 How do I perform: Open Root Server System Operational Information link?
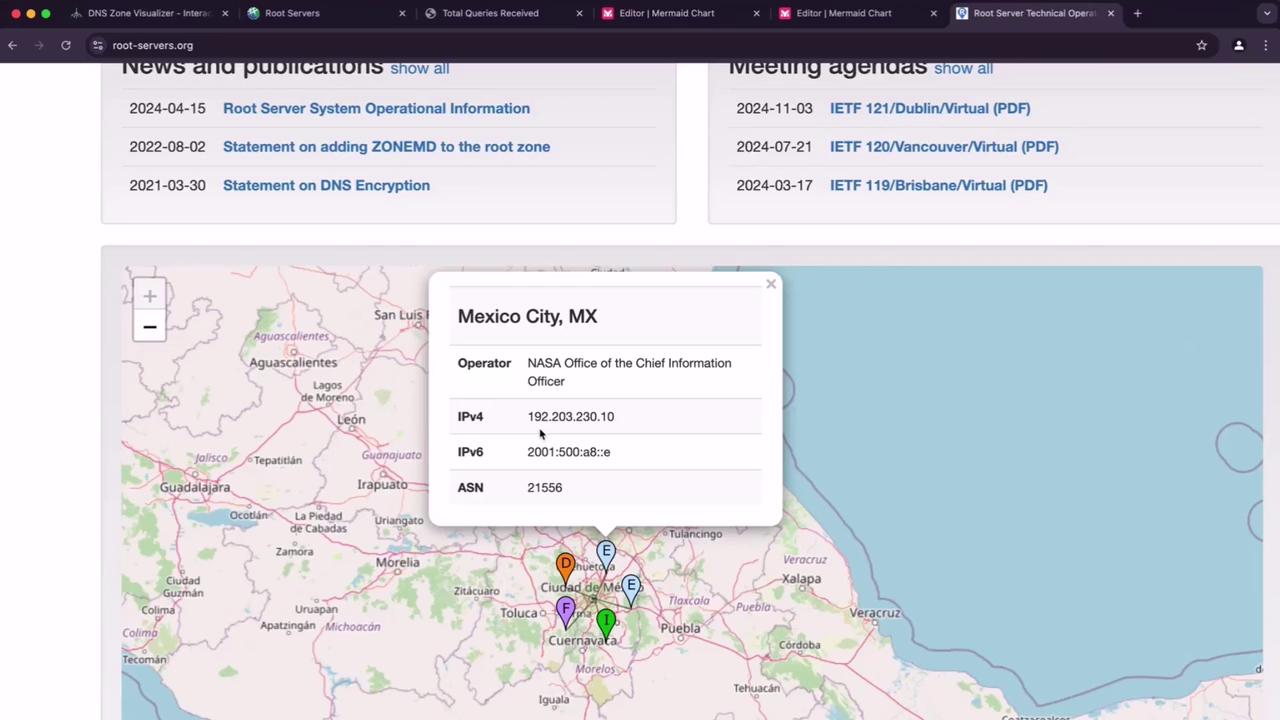(376, 108)
